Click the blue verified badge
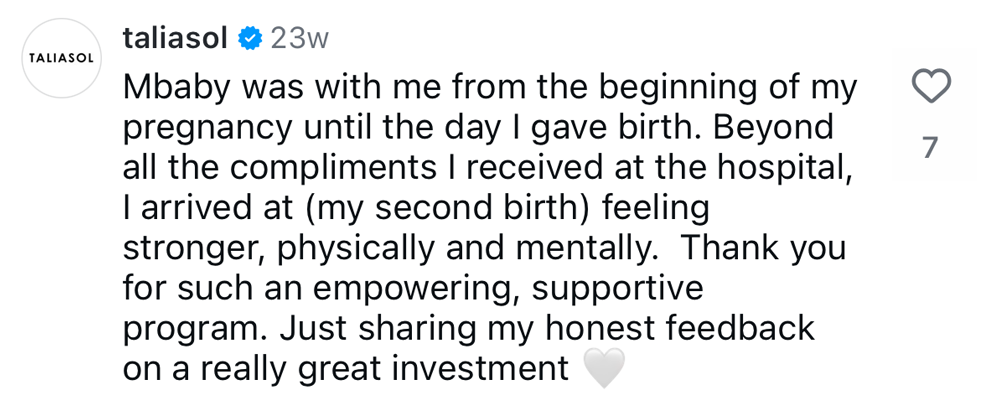 (x=251, y=39)
